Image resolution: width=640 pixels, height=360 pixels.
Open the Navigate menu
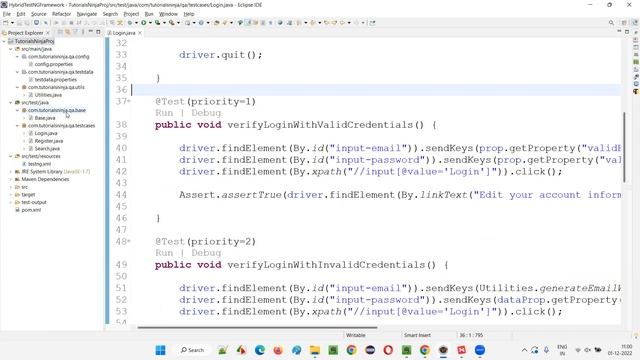(87, 14)
